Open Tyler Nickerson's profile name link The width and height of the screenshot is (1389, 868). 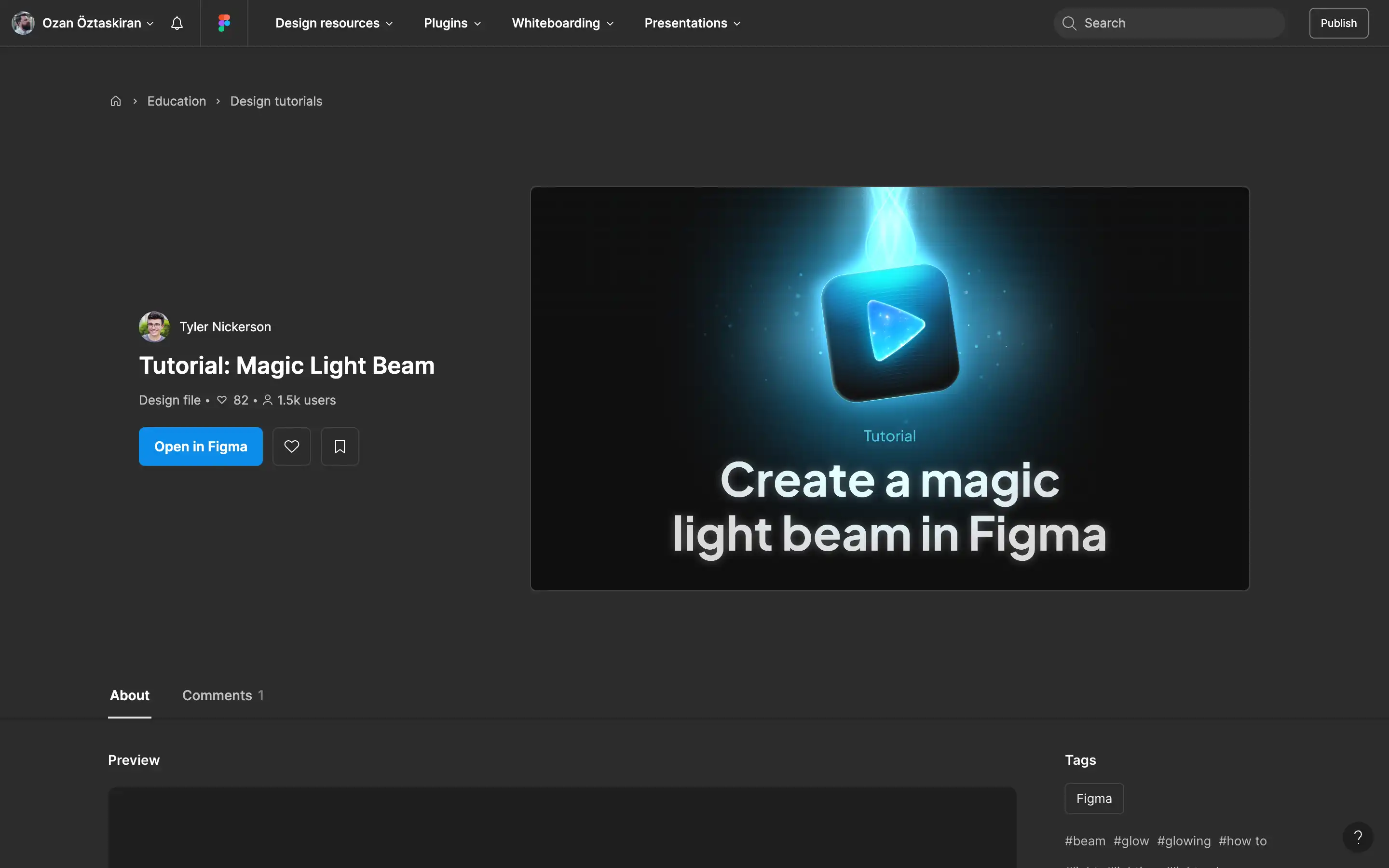click(225, 326)
